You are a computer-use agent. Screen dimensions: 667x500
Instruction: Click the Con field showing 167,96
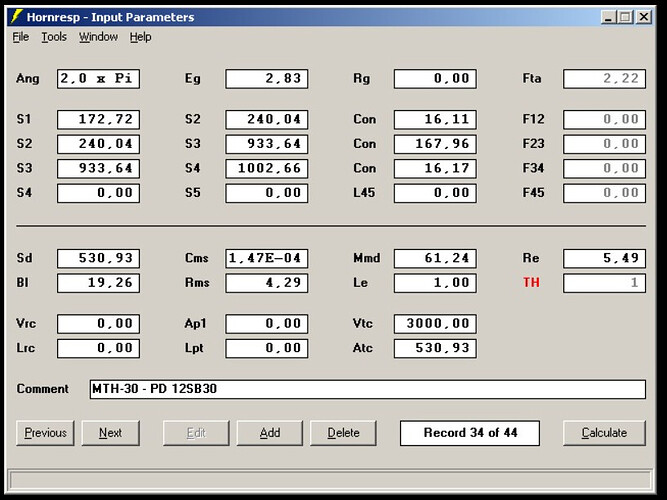(435, 144)
